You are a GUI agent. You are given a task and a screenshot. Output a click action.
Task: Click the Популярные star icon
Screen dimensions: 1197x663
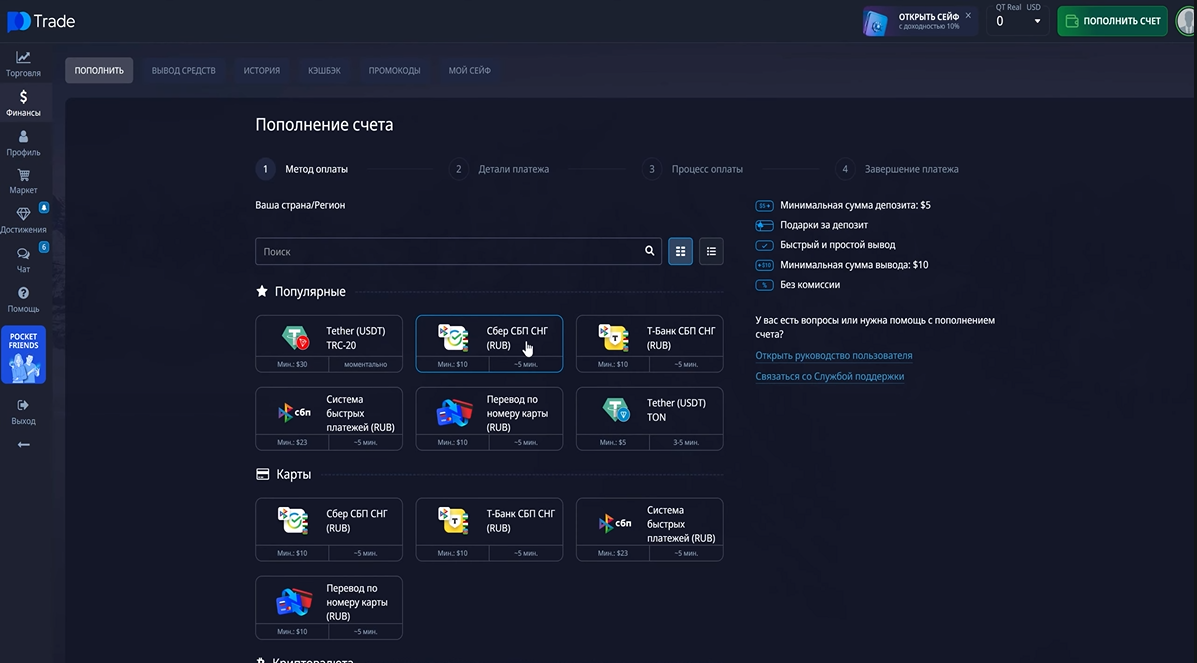[262, 291]
